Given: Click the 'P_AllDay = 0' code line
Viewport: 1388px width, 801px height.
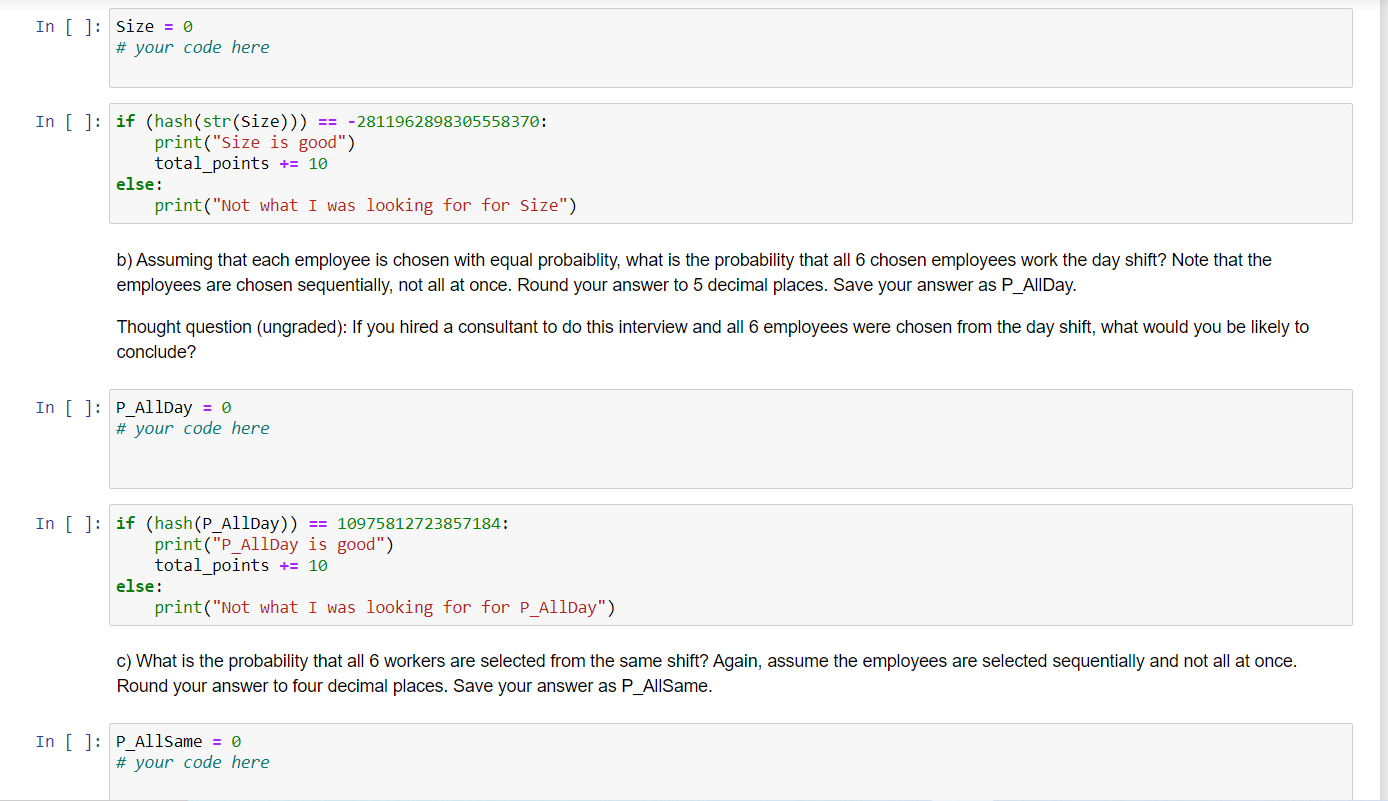Looking at the screenshot, I should tap(174, 407).
